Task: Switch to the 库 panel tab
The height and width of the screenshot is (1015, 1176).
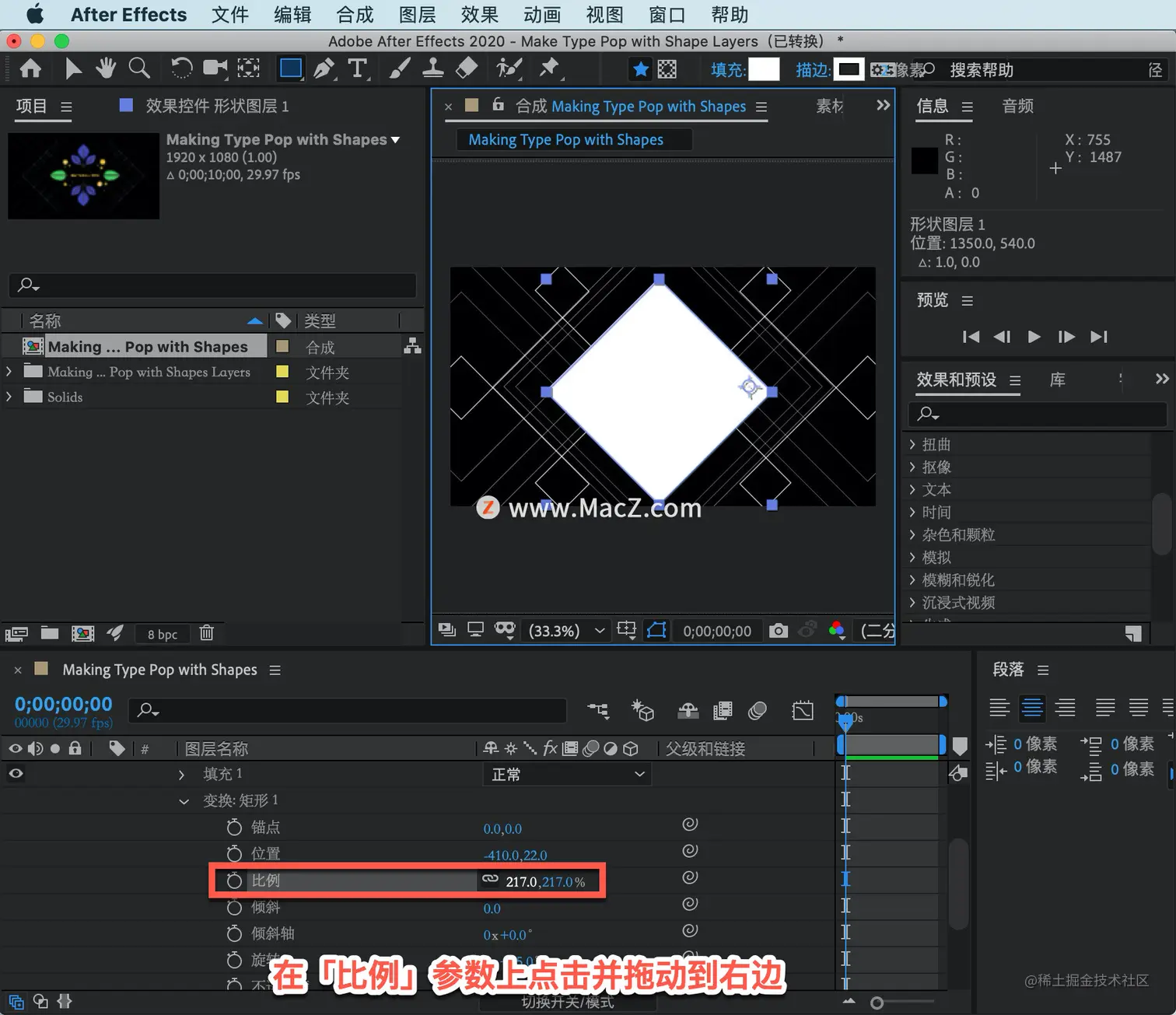Action: 1057,380
